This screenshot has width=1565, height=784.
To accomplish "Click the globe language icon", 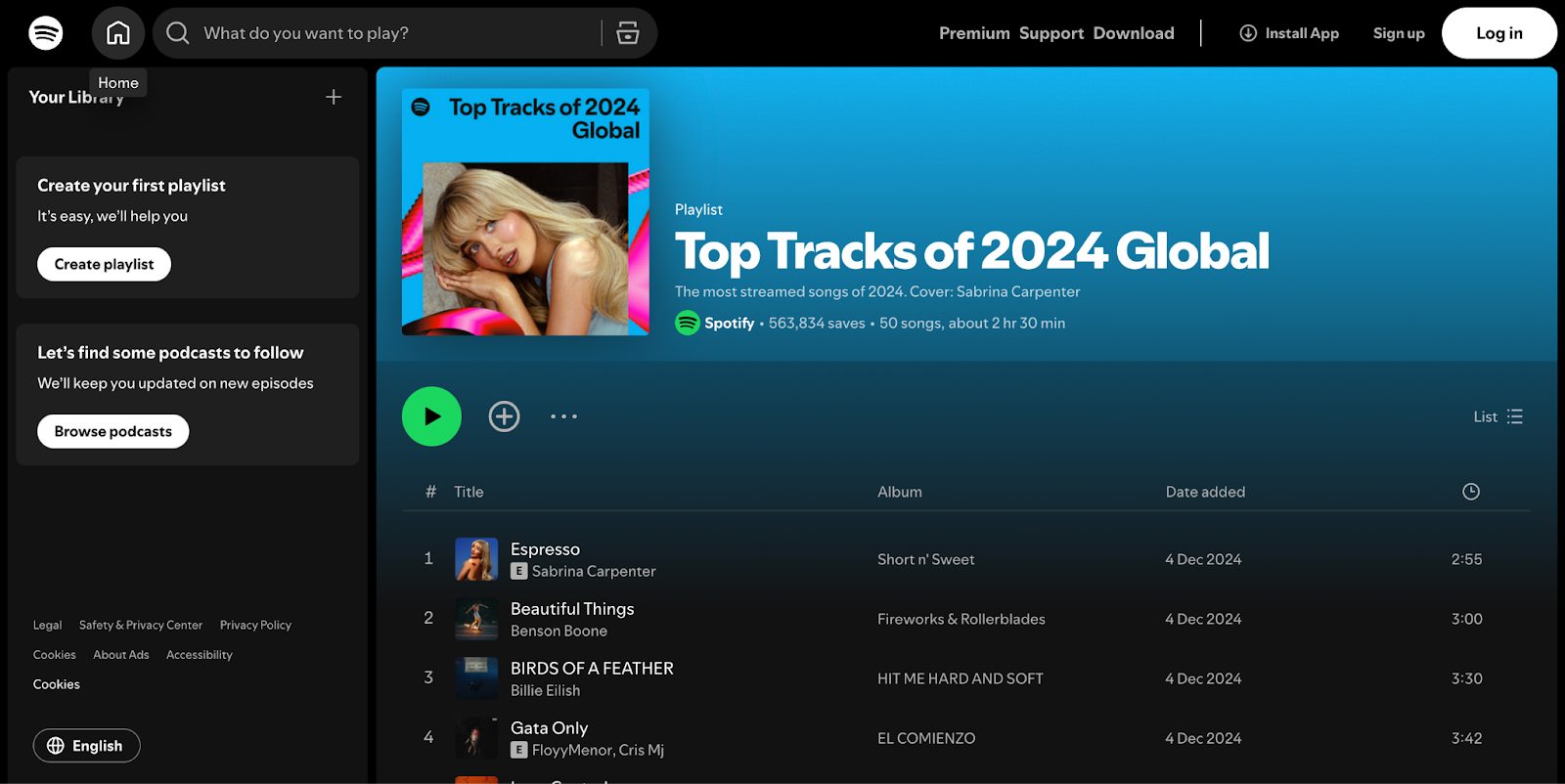I will pos(56,746).
